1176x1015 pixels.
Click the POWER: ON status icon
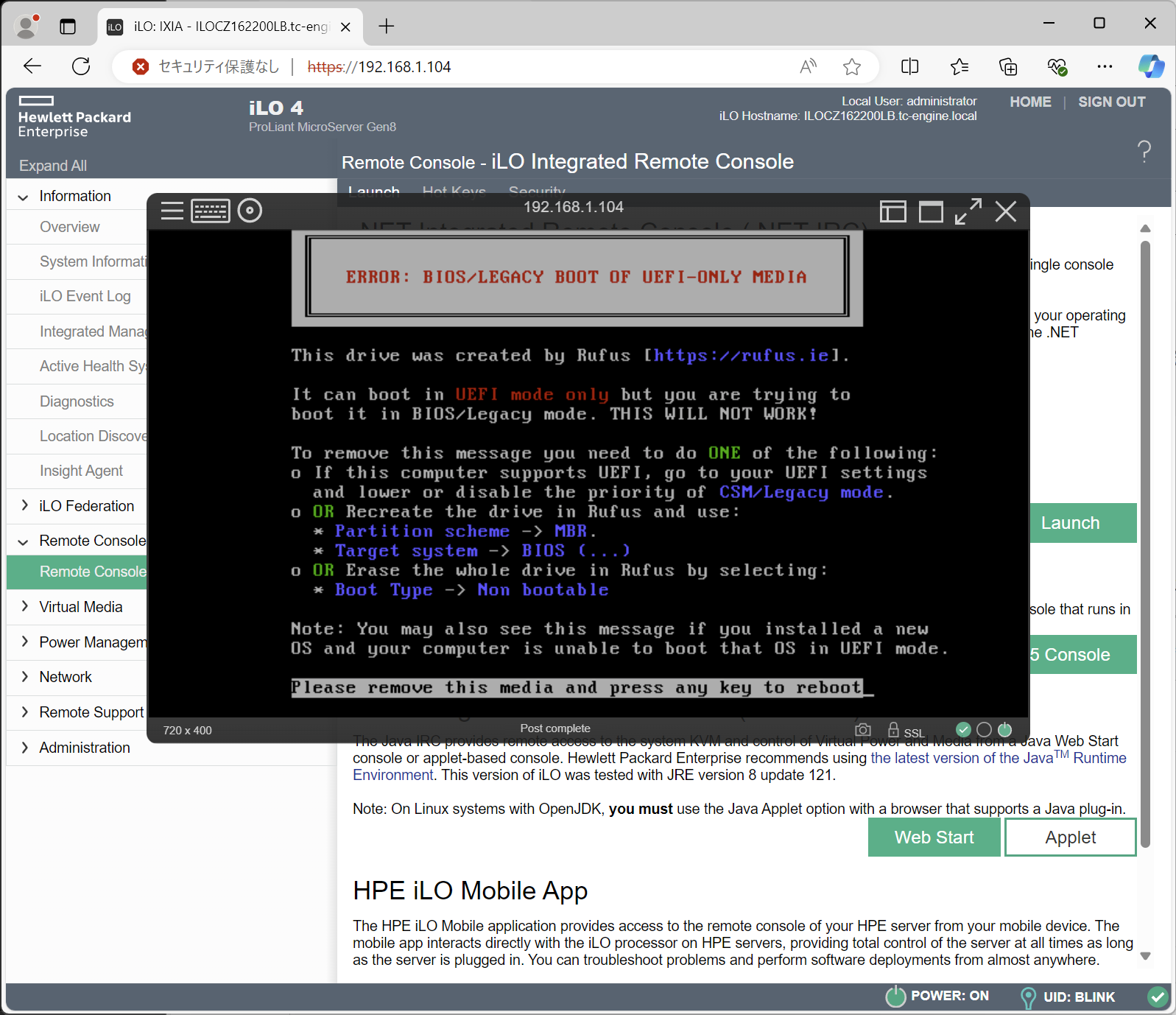[x=895, y=996]
